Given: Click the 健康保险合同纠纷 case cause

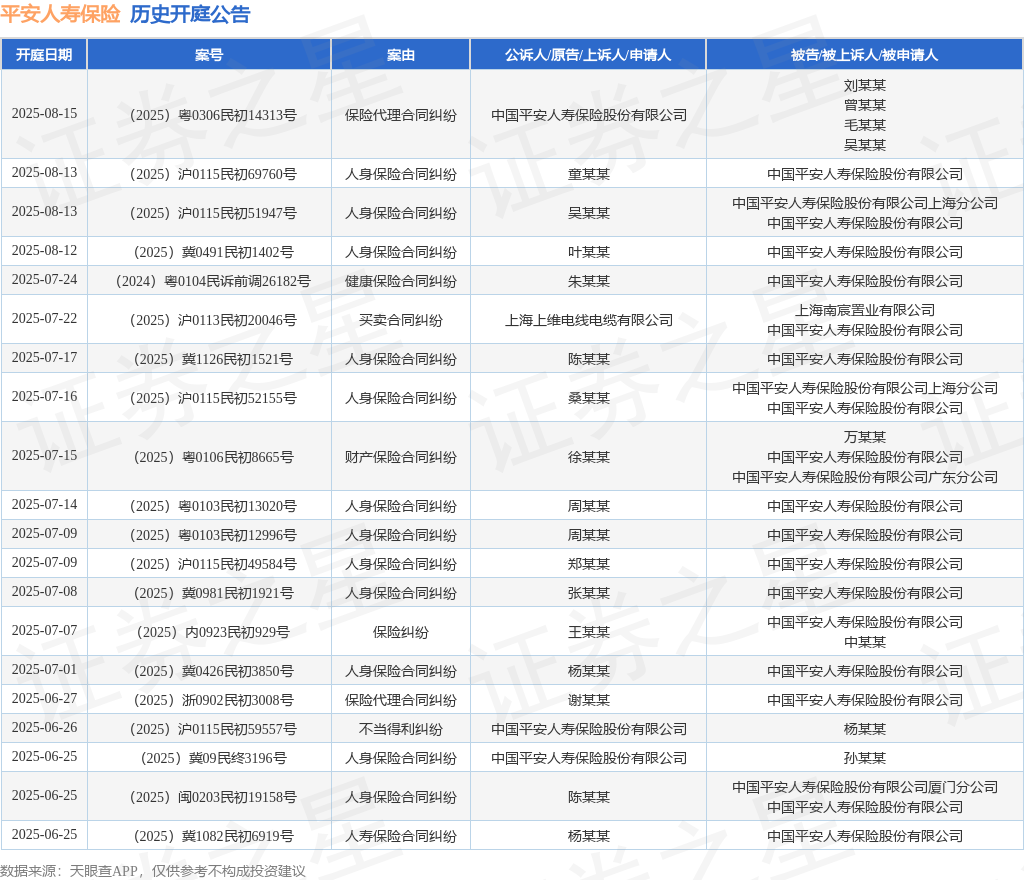Looking at the screenshot, I should [400, 281].
